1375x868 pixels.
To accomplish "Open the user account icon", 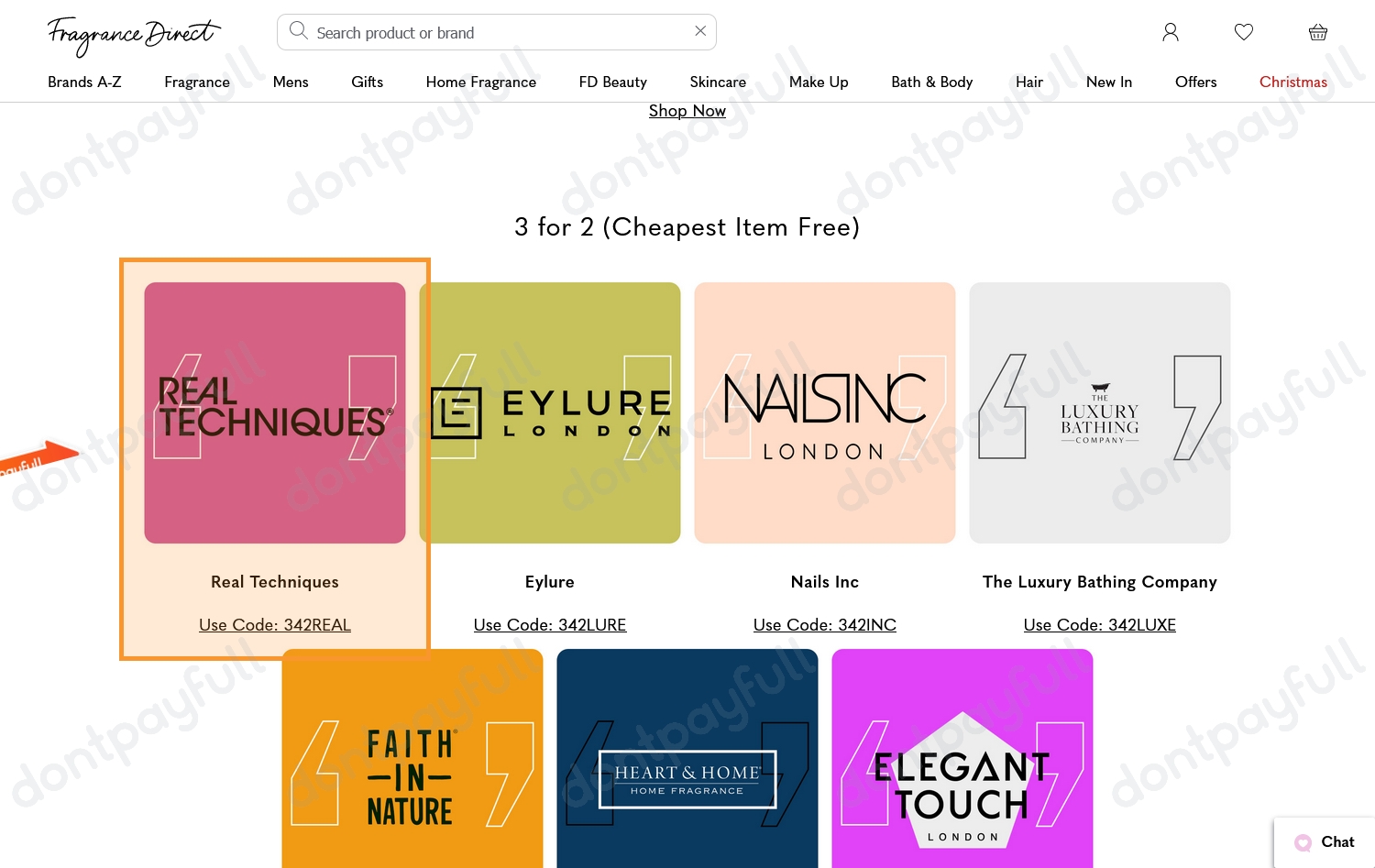I will point(1171,32).
